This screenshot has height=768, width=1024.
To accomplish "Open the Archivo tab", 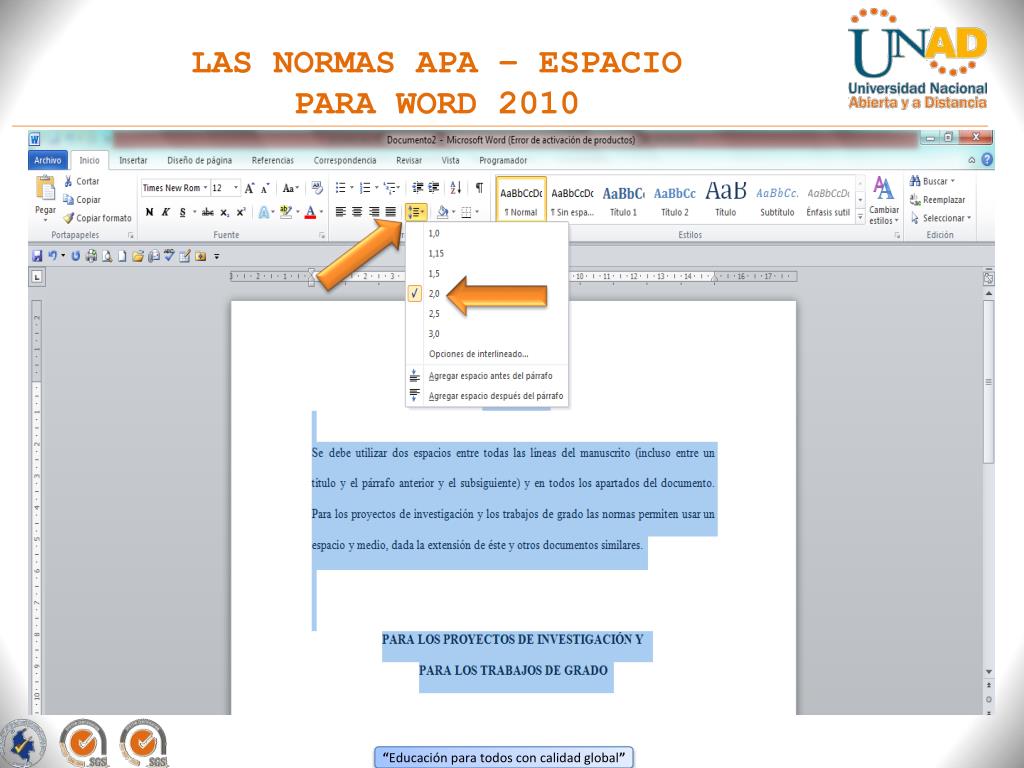I will (x=48, y=160).
